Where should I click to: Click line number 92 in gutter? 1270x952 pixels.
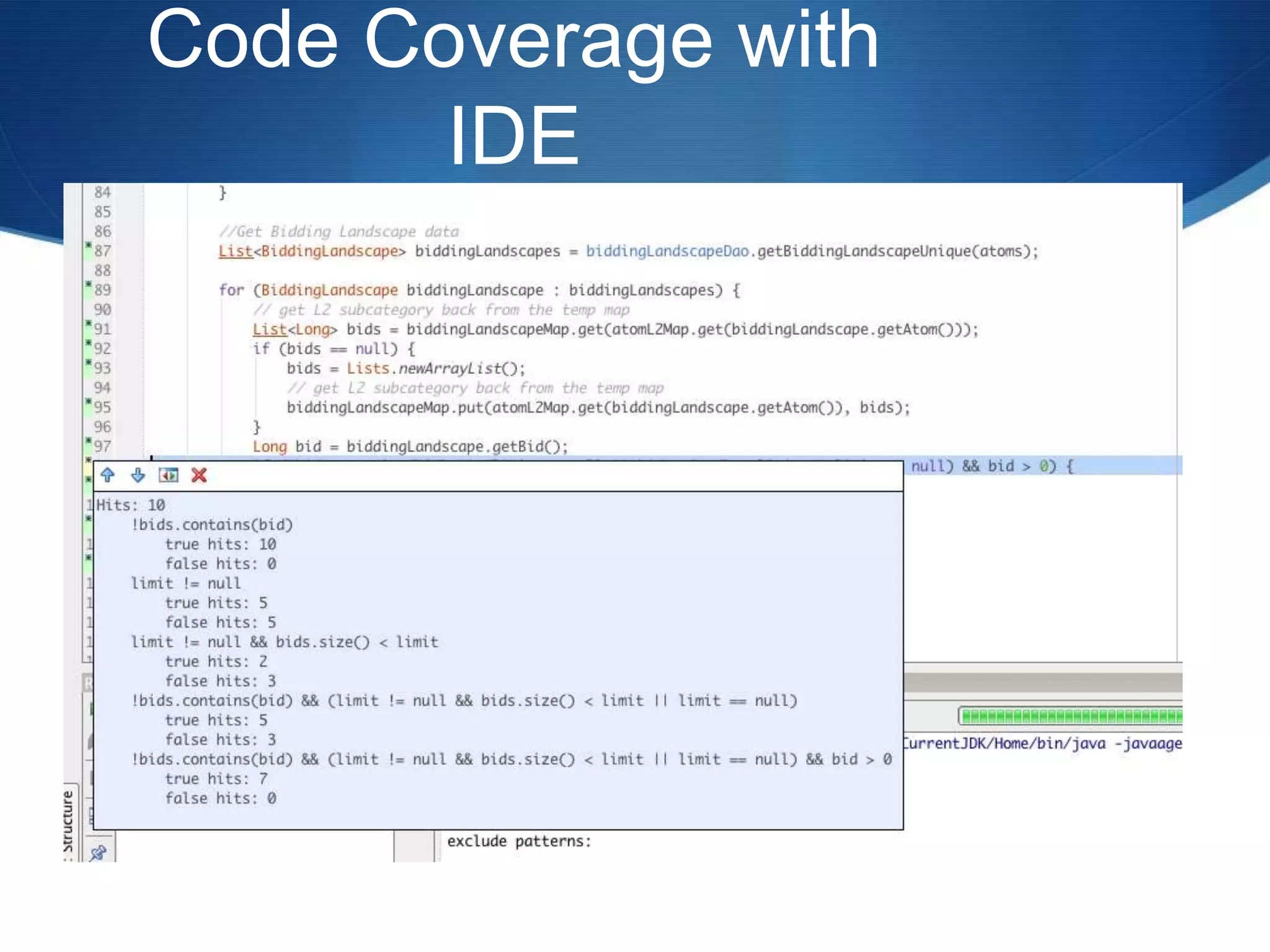click(102, 348)
